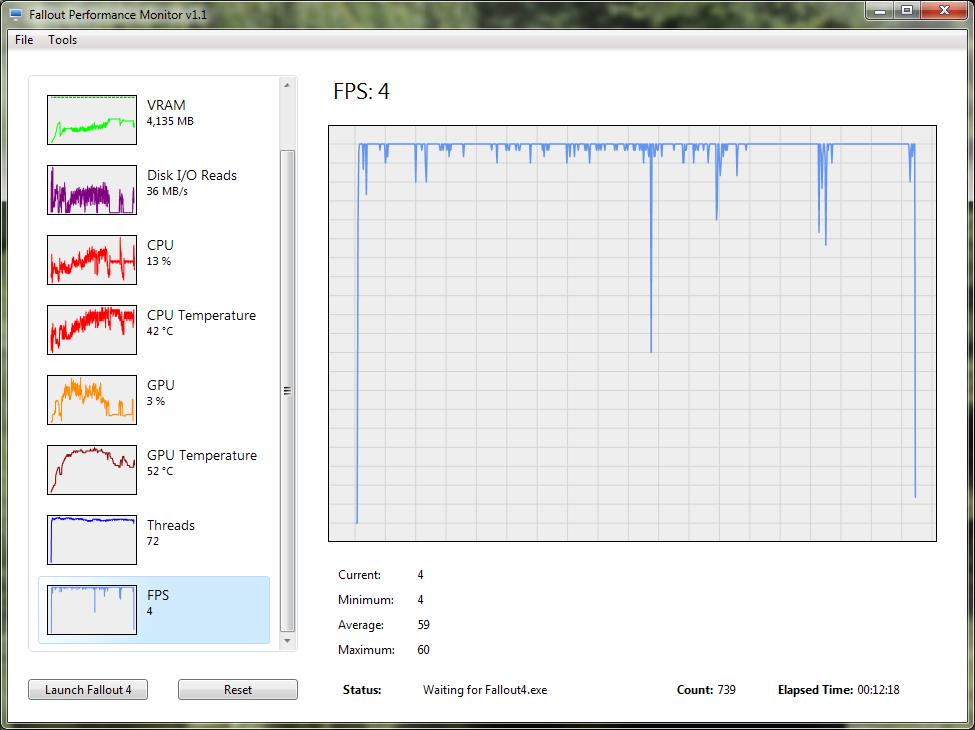Click the app icon in title bar

[16, 14]
